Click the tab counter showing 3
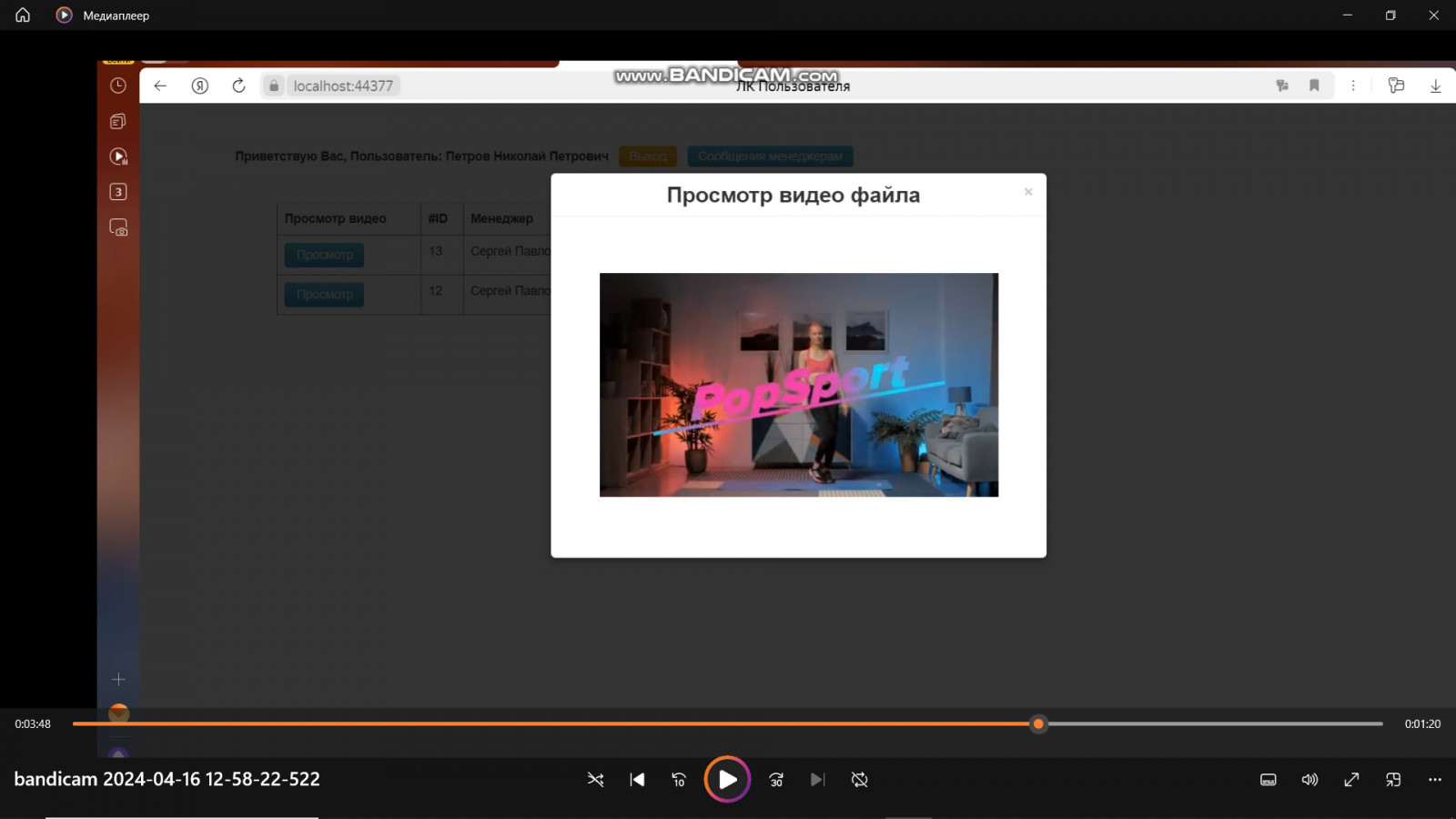 point(118,192)
